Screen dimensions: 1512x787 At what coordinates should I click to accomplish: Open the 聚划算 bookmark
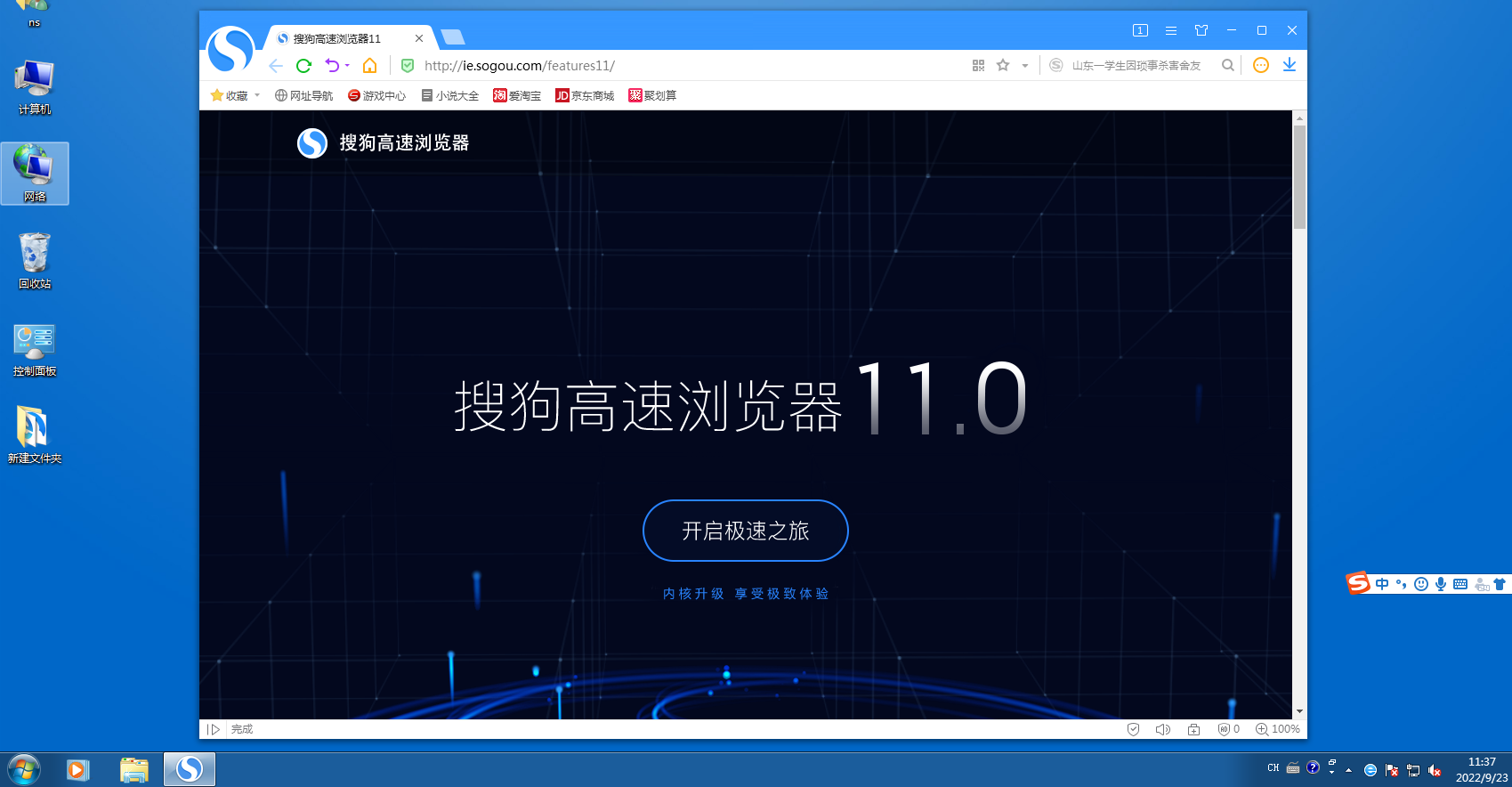click(x=652, y=95)
